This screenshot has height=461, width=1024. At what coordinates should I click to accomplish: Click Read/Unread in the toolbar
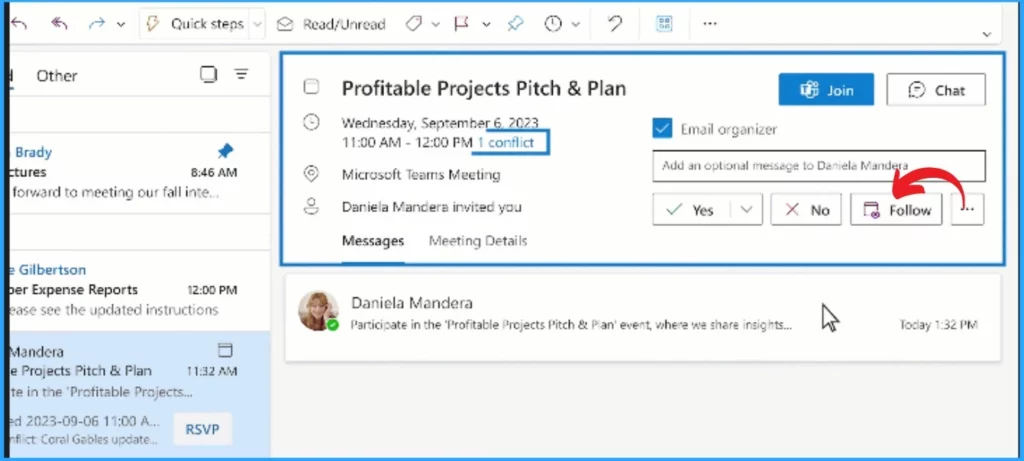[330, 25]
